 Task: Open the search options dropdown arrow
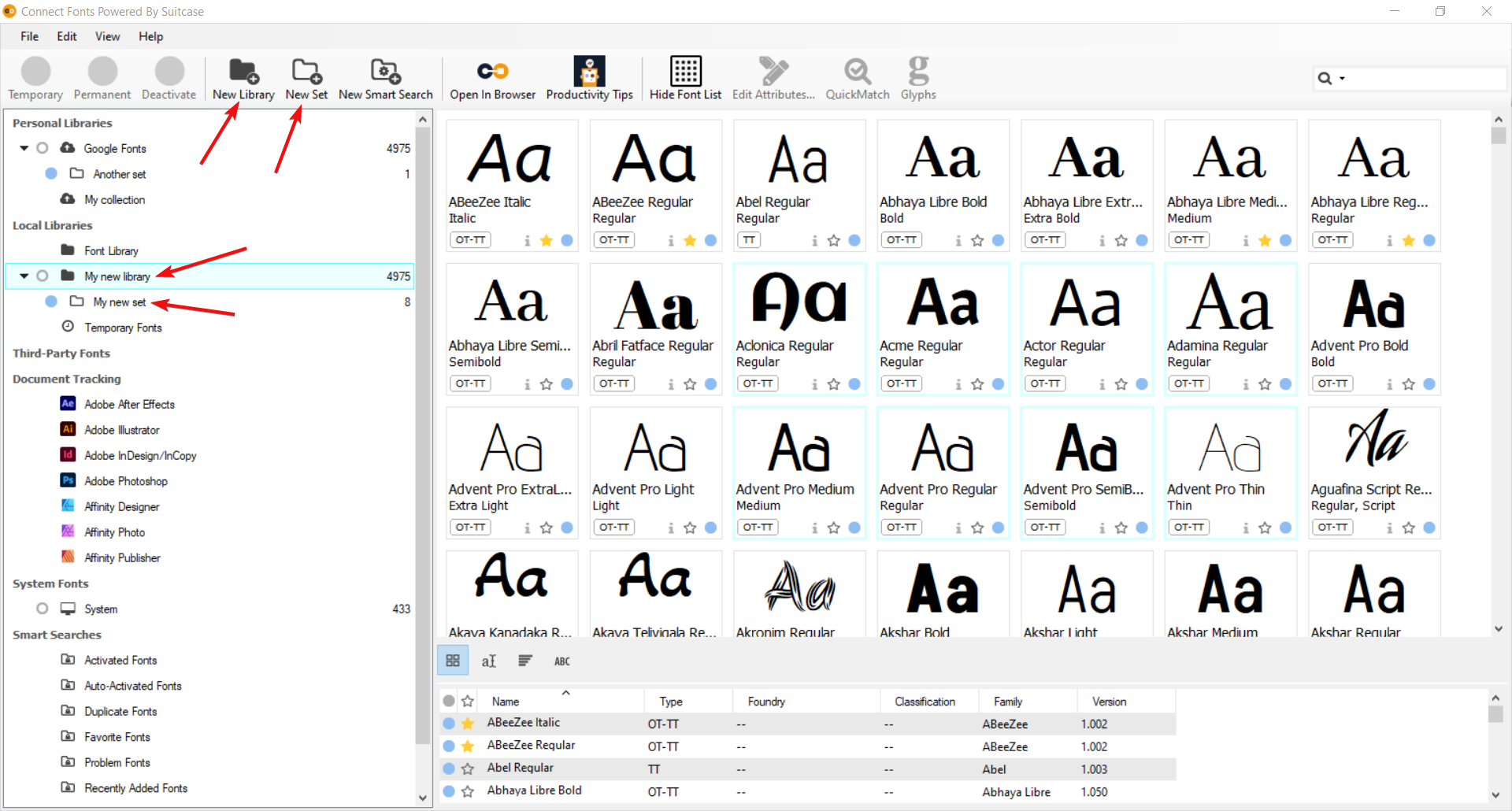(x=1342, y=78)
